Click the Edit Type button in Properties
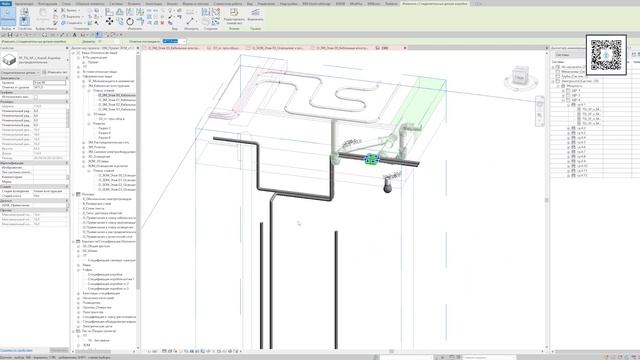Image resolution: width=640 pixels, height=360 pixels. pyautogui.click(x=55, y=72)
